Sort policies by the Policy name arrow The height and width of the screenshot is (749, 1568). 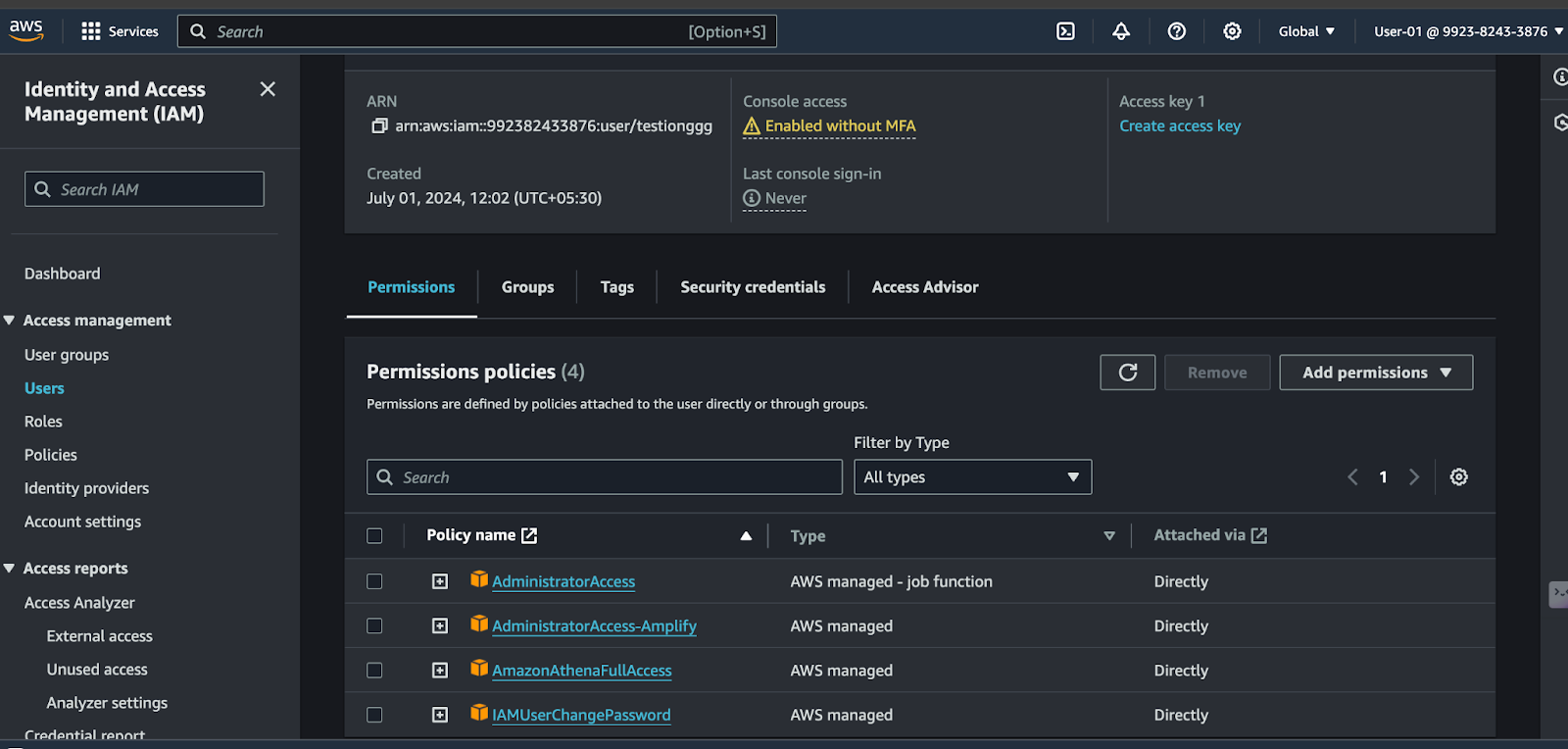[746, 536]
